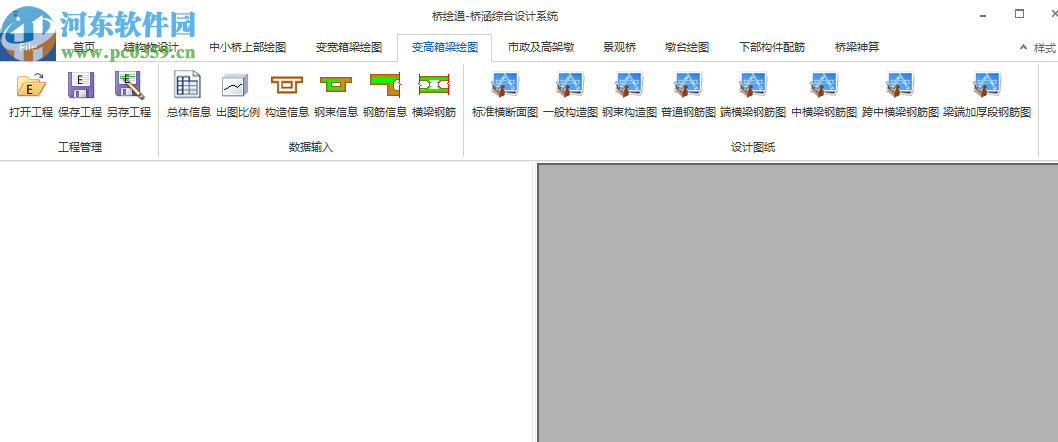Switch to 下部构件配筋 tab
Screen dimensions: 1058x442
(x=772, y=47)
